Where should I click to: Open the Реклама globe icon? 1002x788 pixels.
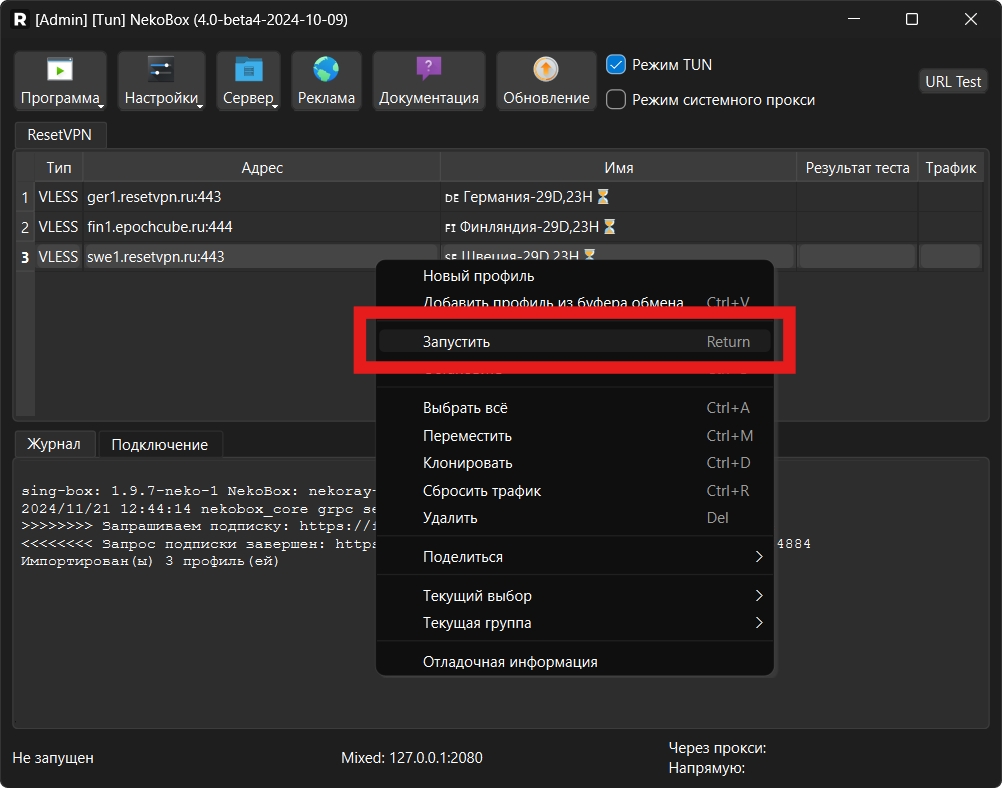point(326,70)
